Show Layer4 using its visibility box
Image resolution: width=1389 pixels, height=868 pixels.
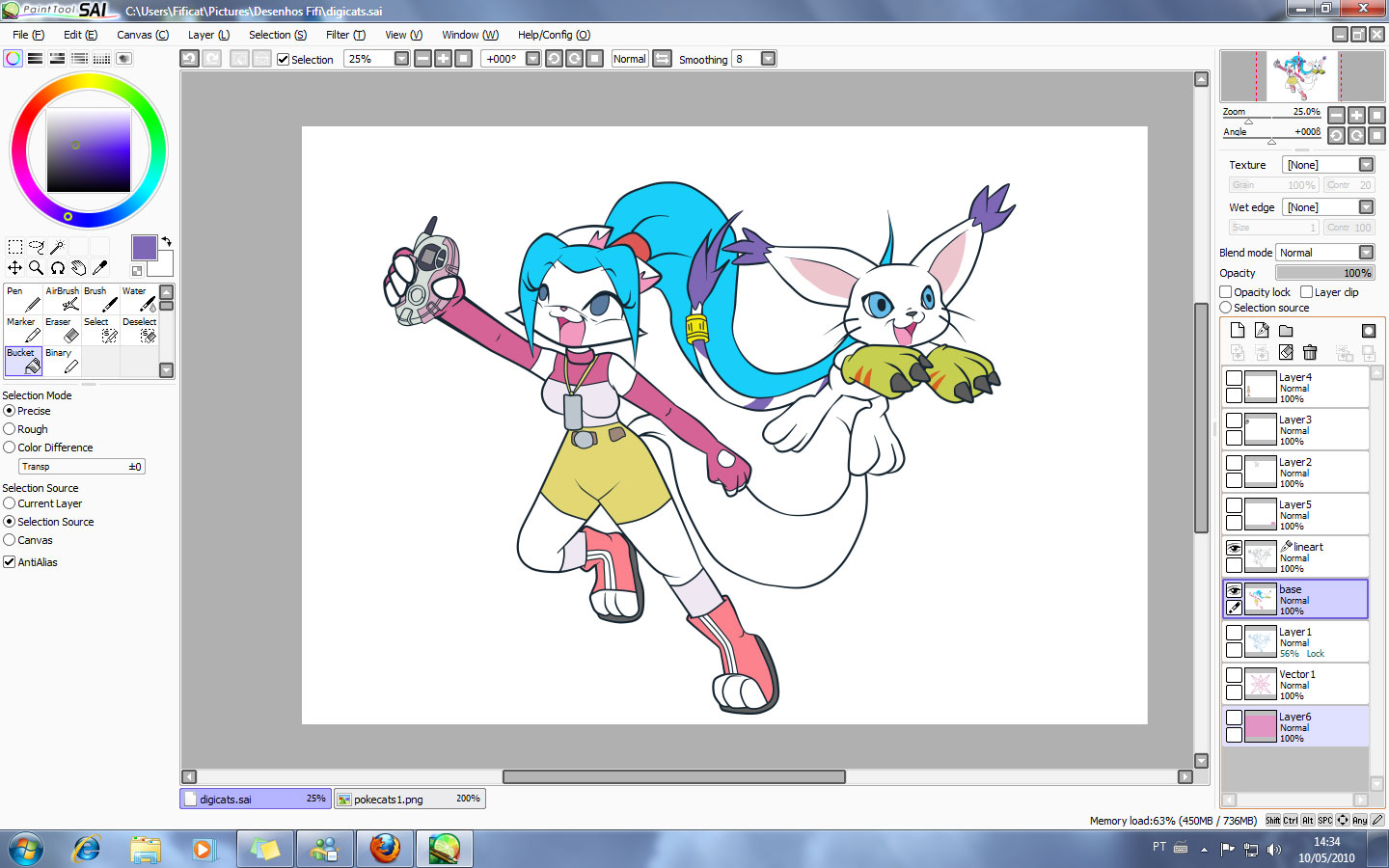coord(1234,378)
